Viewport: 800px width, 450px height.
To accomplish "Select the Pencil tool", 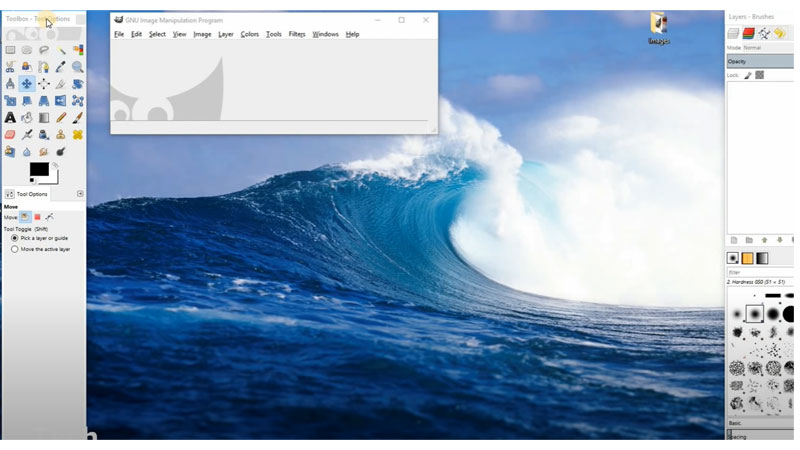I will click(61, 118).
